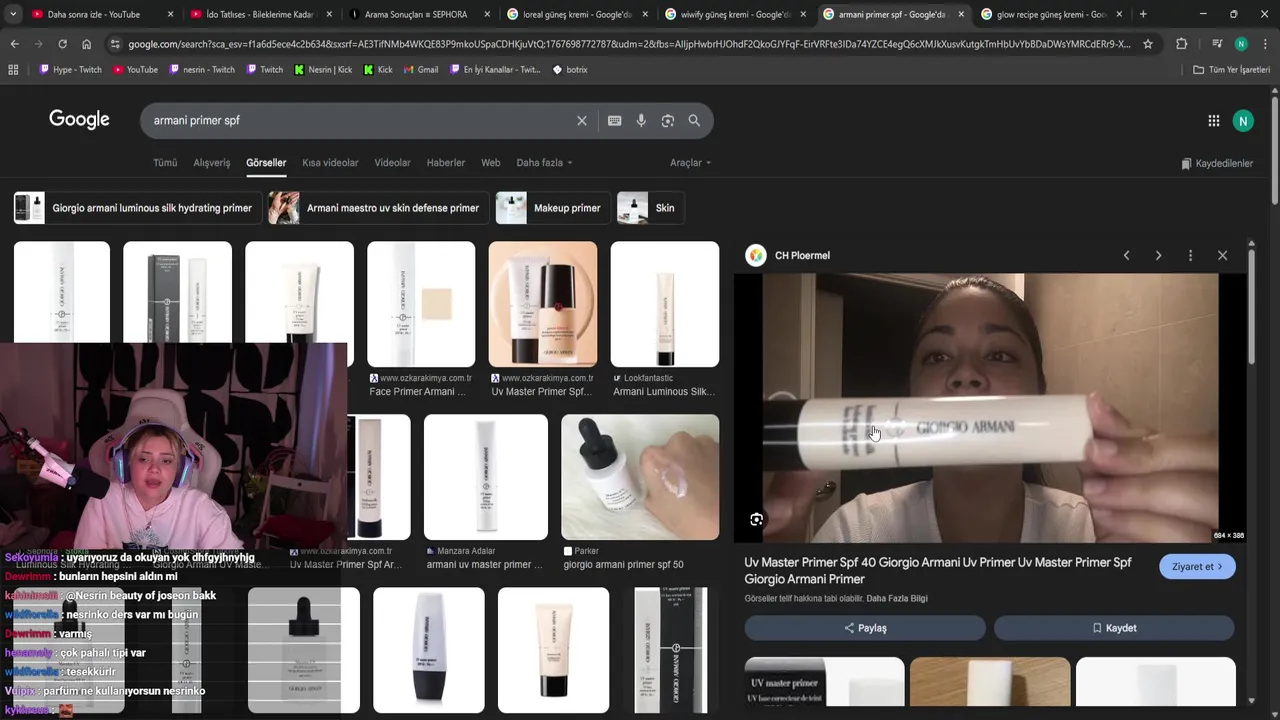Select Armani maestro uv skin defense primer chip

(x=379, y=208)
